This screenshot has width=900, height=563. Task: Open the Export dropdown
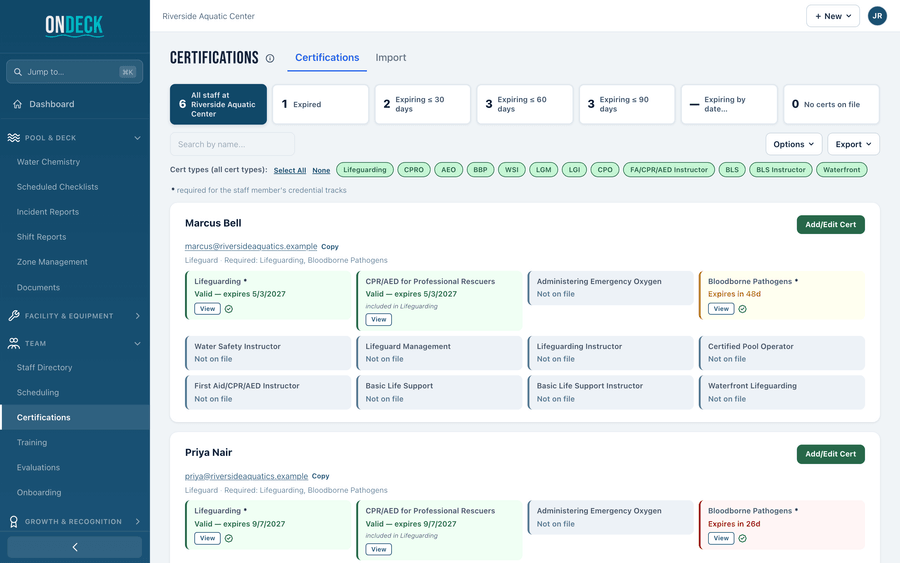[854, 144]
